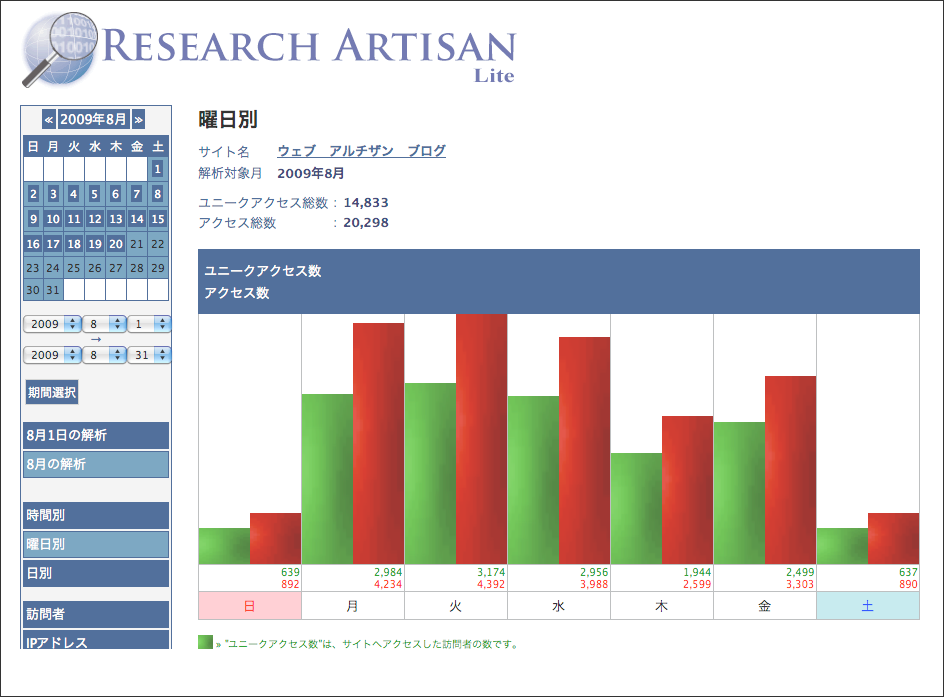Click » to advance to next month
Viewport: 944px width, 697px height.
pyautogui.click(x=139, y=117)
